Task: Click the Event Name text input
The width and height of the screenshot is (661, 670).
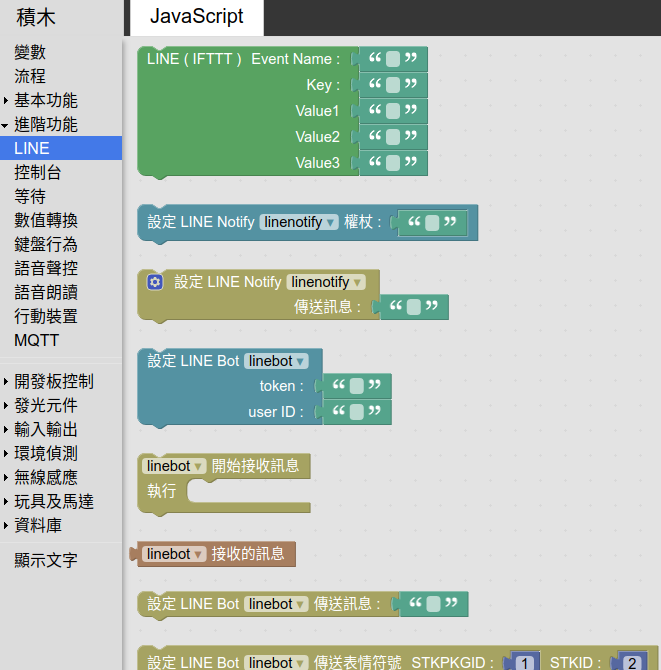Action: [393, 59]
